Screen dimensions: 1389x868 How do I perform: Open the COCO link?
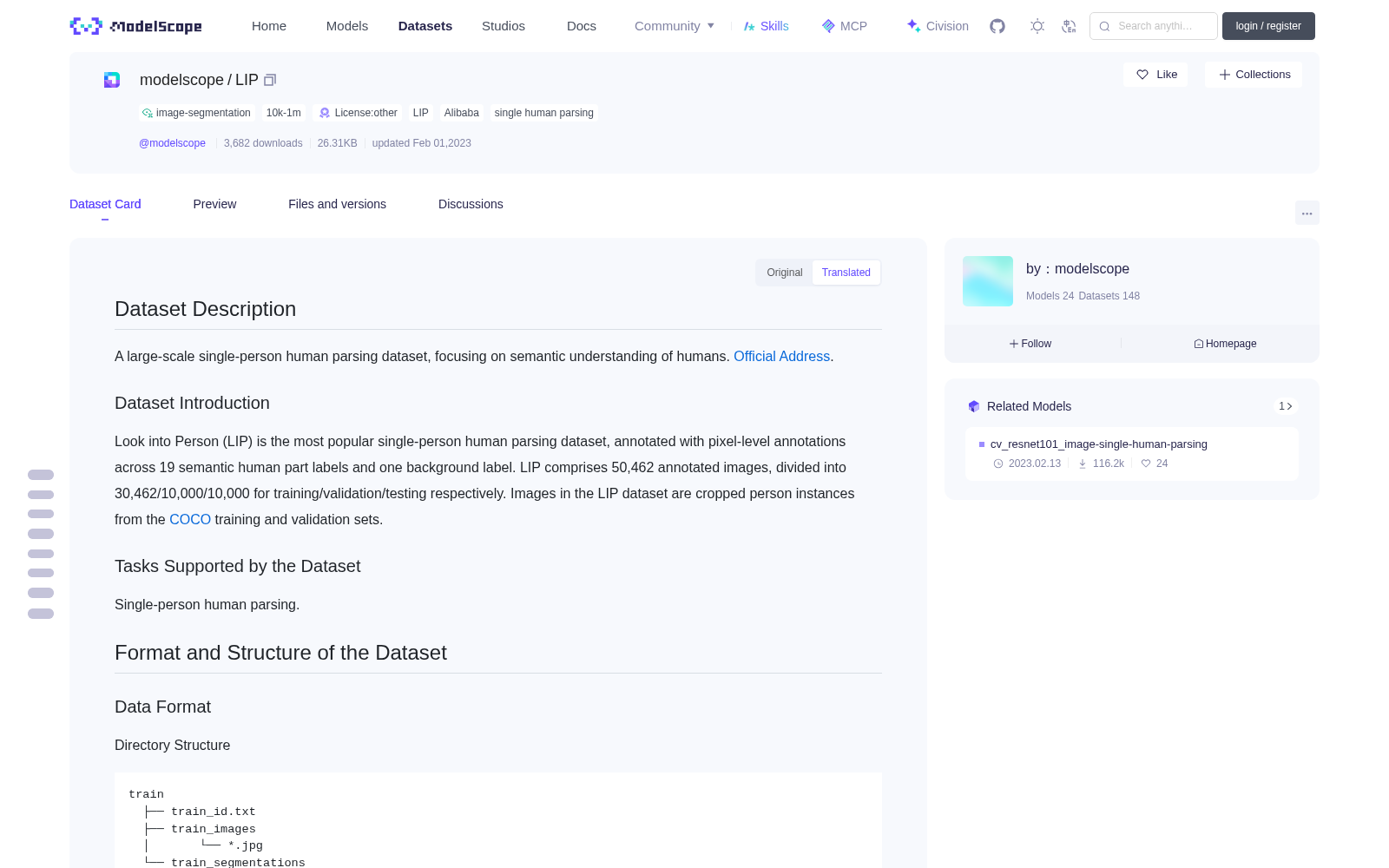coord(190,520)
